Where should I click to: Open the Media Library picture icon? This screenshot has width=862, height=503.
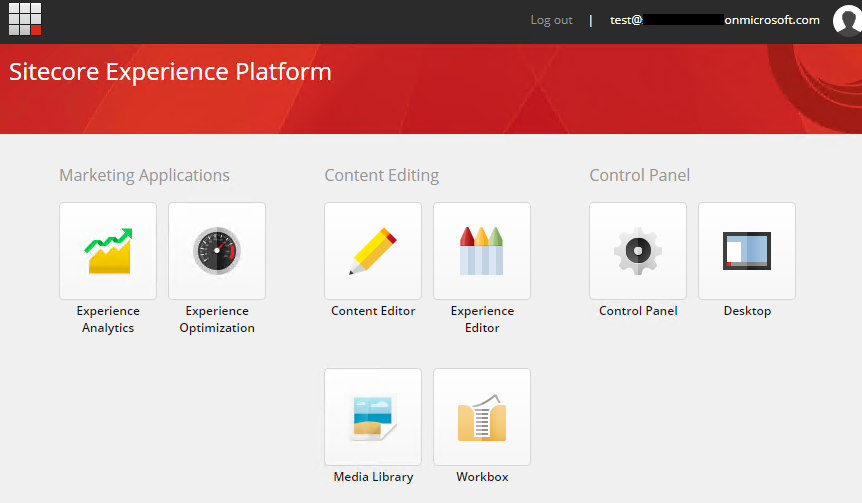click(x=373, y=417)
